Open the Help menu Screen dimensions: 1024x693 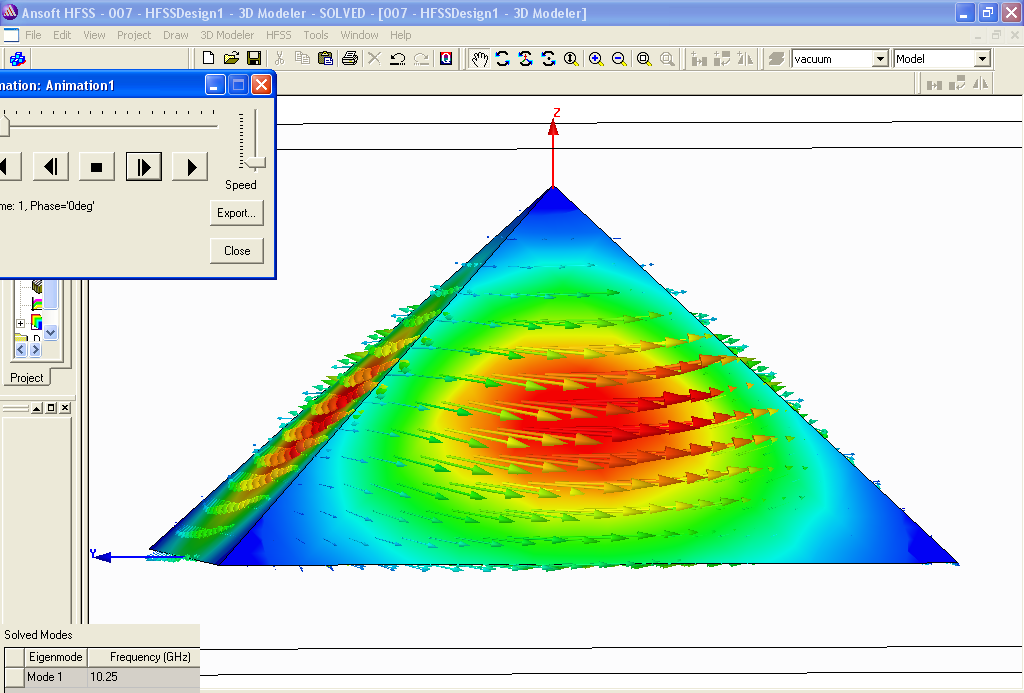(x=400, y=35)
